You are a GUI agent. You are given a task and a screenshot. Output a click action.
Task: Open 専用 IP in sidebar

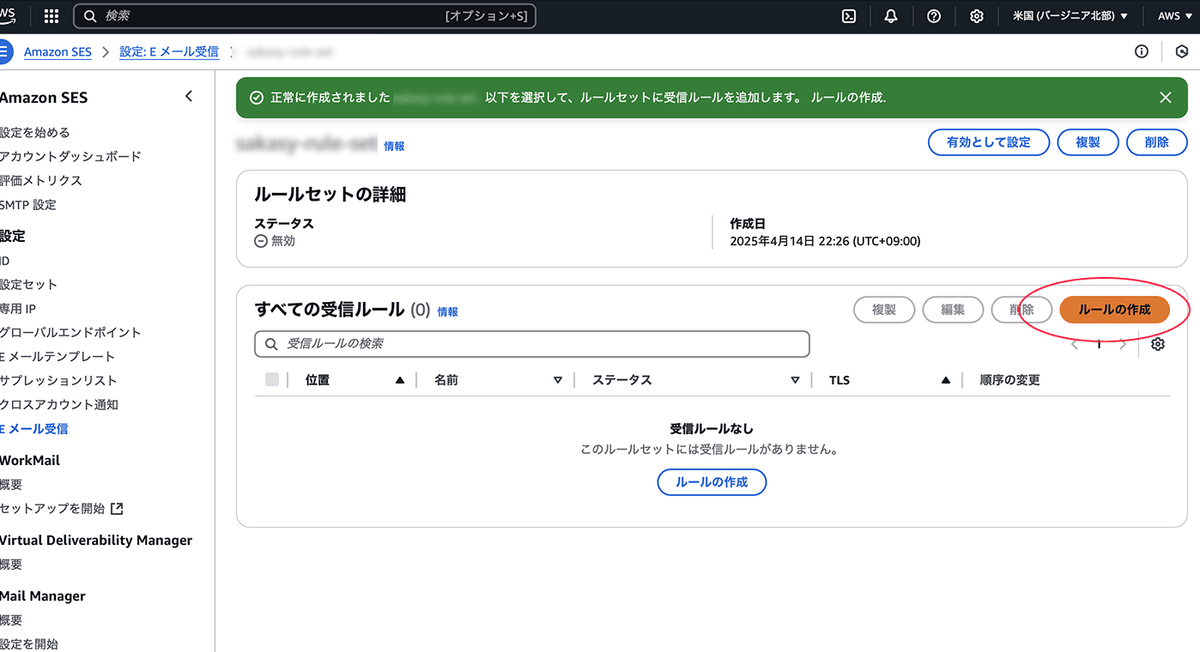[18, 308]
